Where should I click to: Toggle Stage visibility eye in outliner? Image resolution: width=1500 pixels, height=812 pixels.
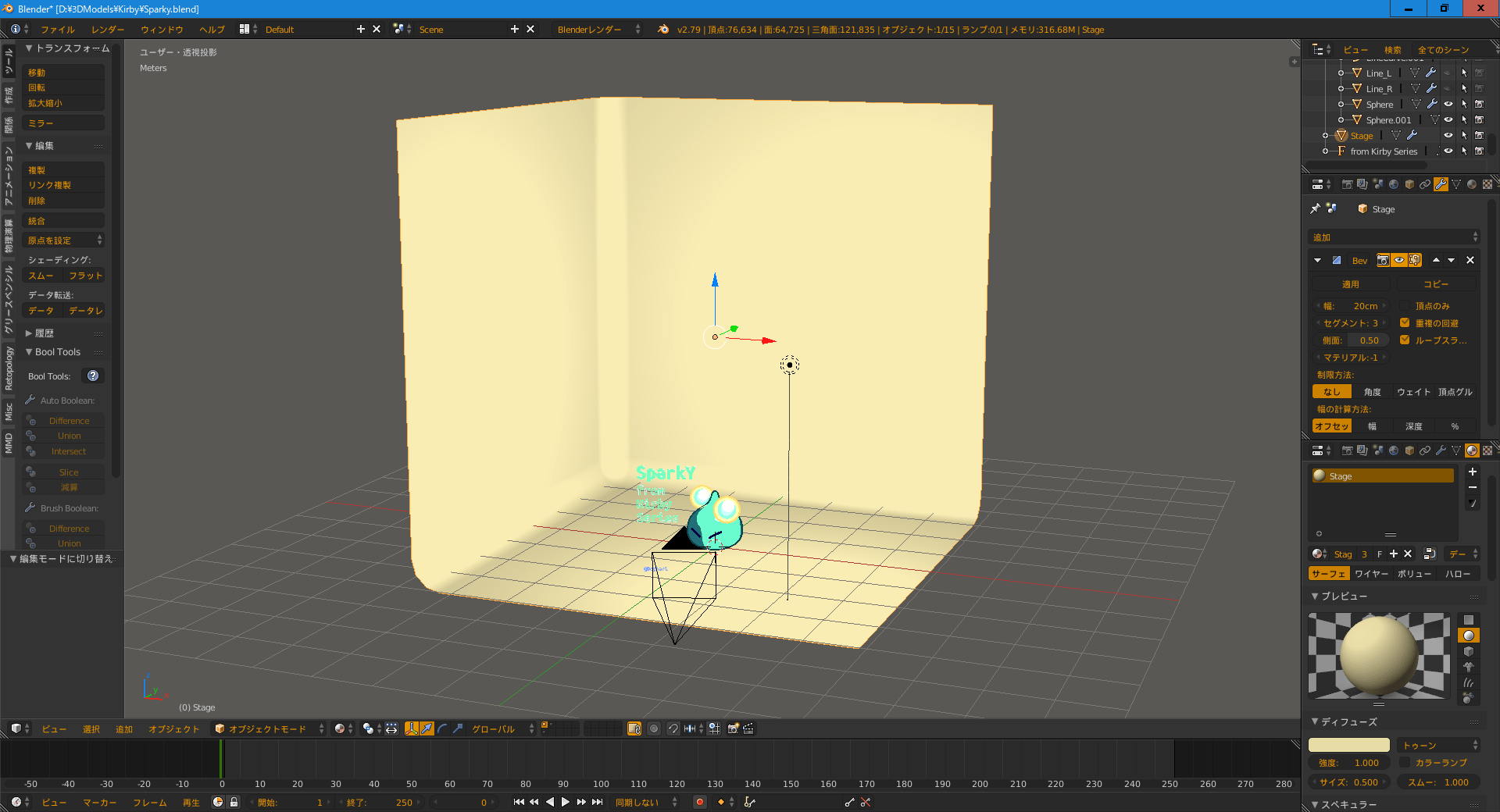1448,135
